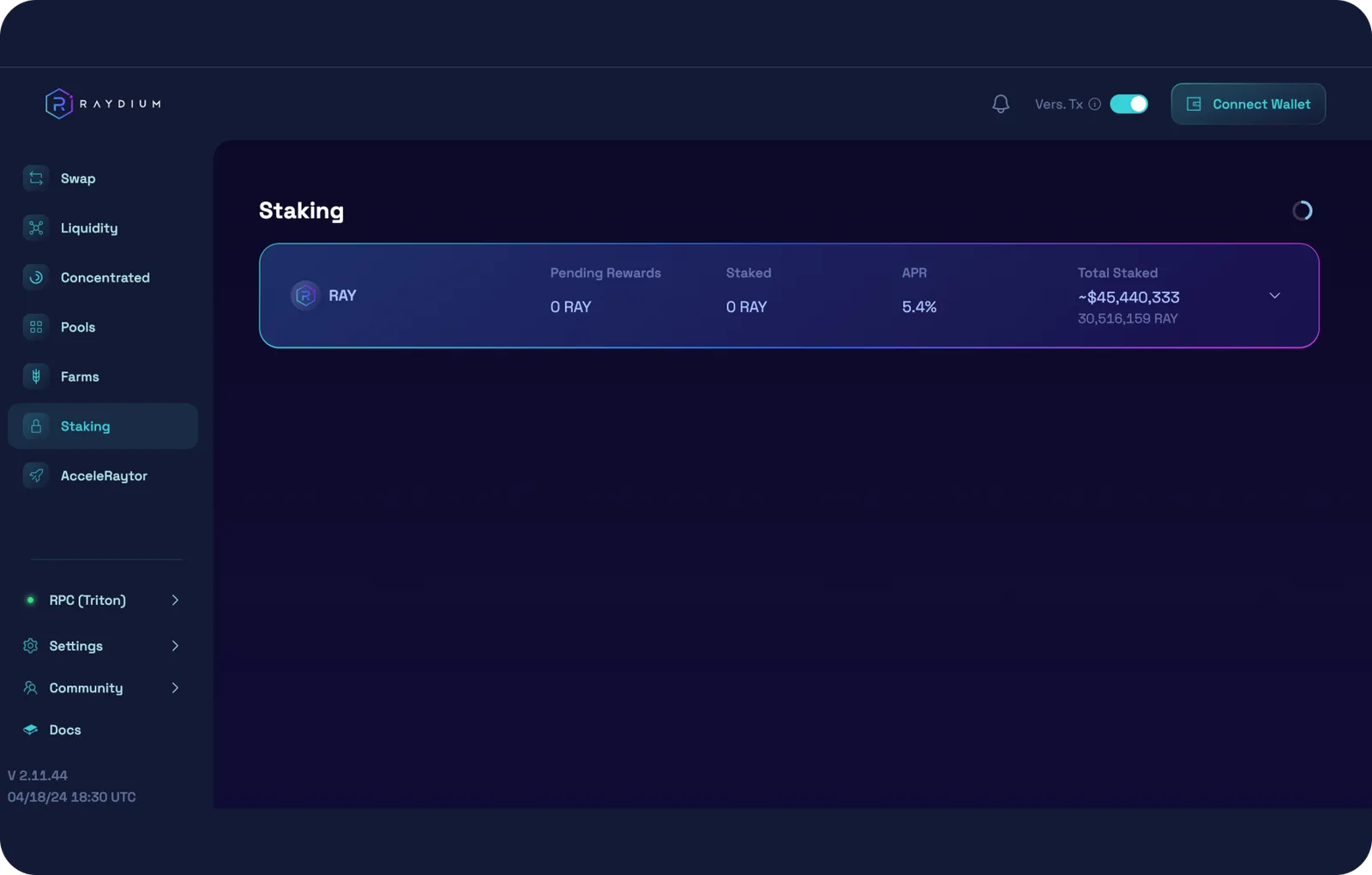Click the 30,516,159 RAY amount
This screenshot has height=875, width=1372.
click(x=1128, y=318)
